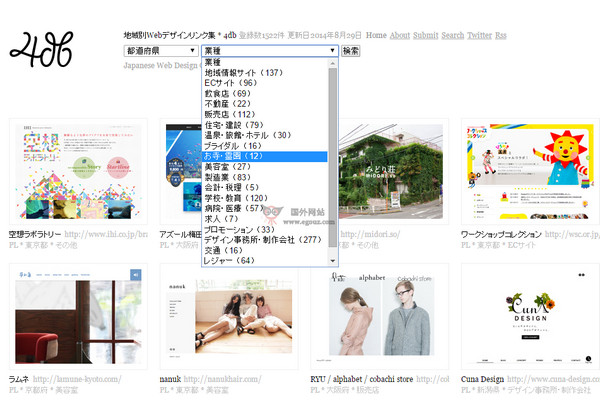Select the default 業種 list entry
The height and width of the screenshot is (408, 600).
[x=264, y=62]
